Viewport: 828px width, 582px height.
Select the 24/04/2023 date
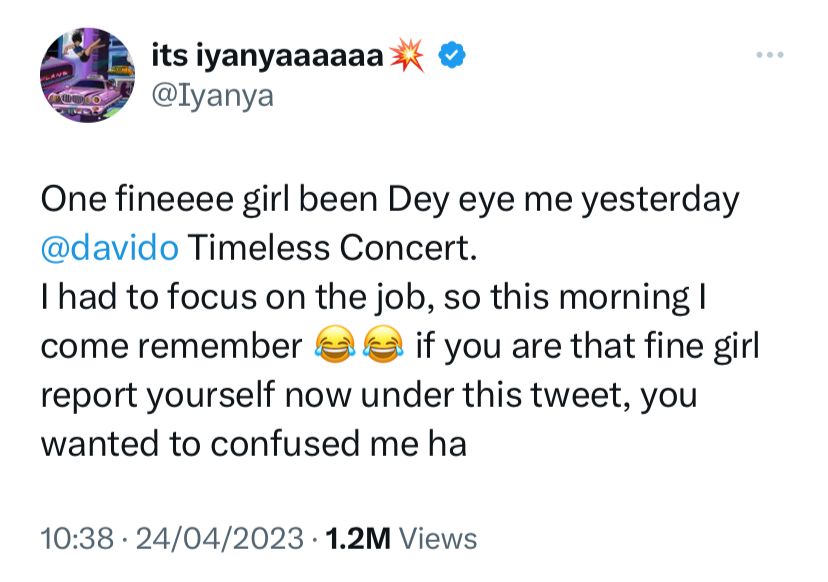[x=218, y=538]
